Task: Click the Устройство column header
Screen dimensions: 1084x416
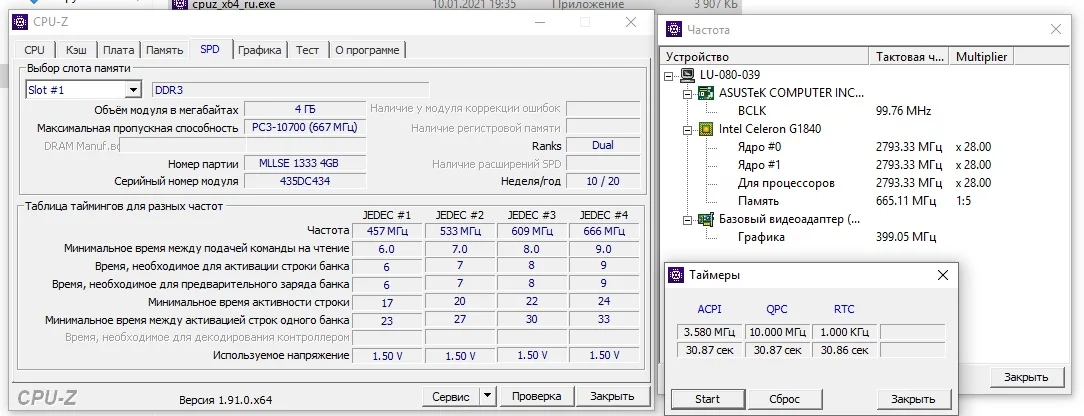Action: [x=765, y=57]
